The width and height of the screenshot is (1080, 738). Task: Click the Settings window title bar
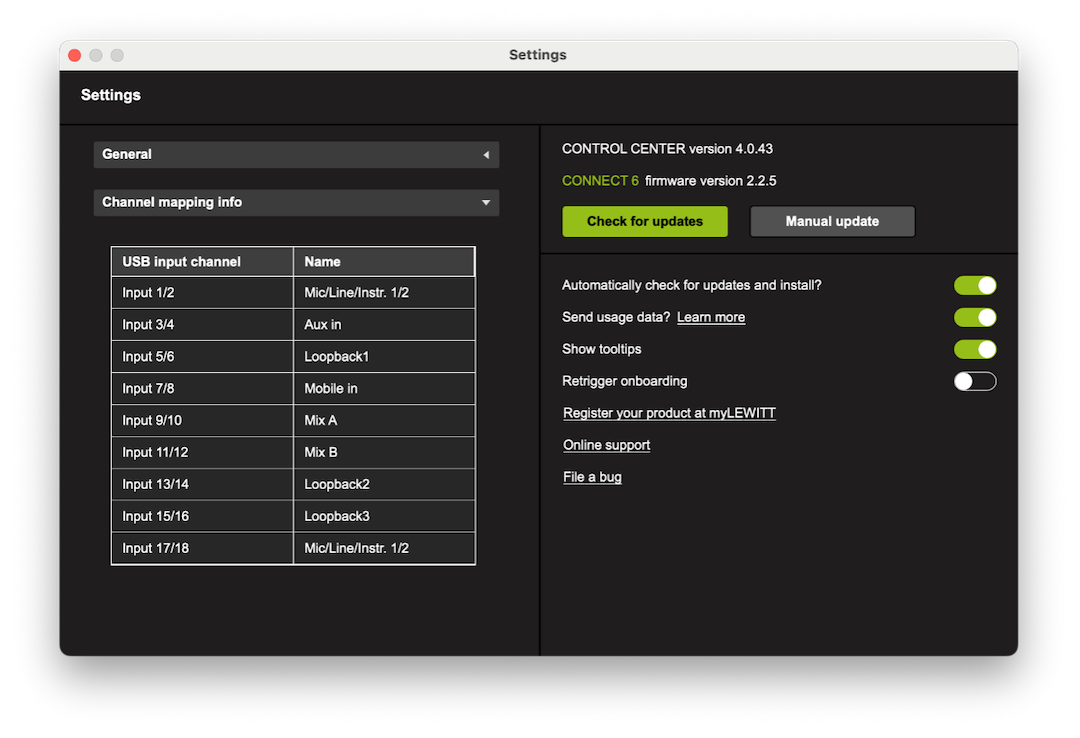coord(538,55)
